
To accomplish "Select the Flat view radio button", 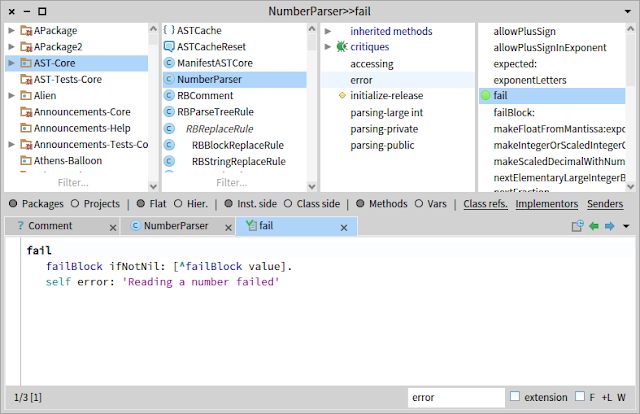I will coord(141,203).
